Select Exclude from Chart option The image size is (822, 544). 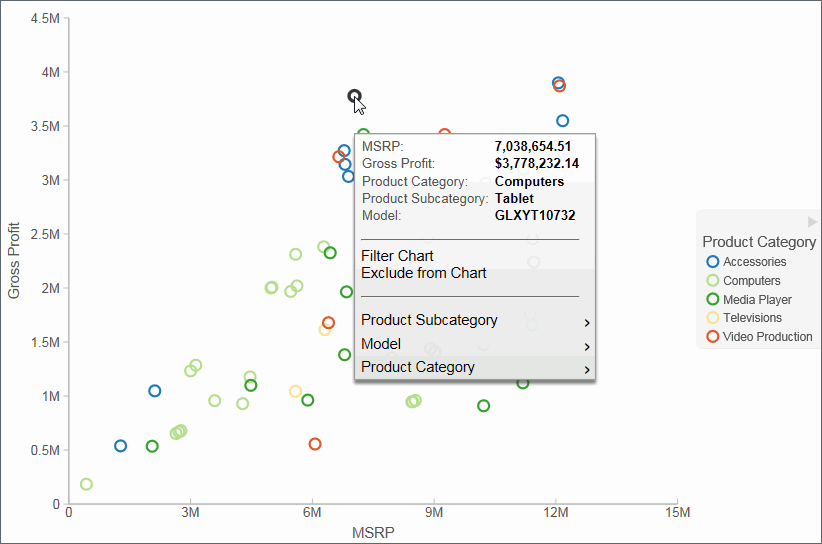tap(423, 273)
